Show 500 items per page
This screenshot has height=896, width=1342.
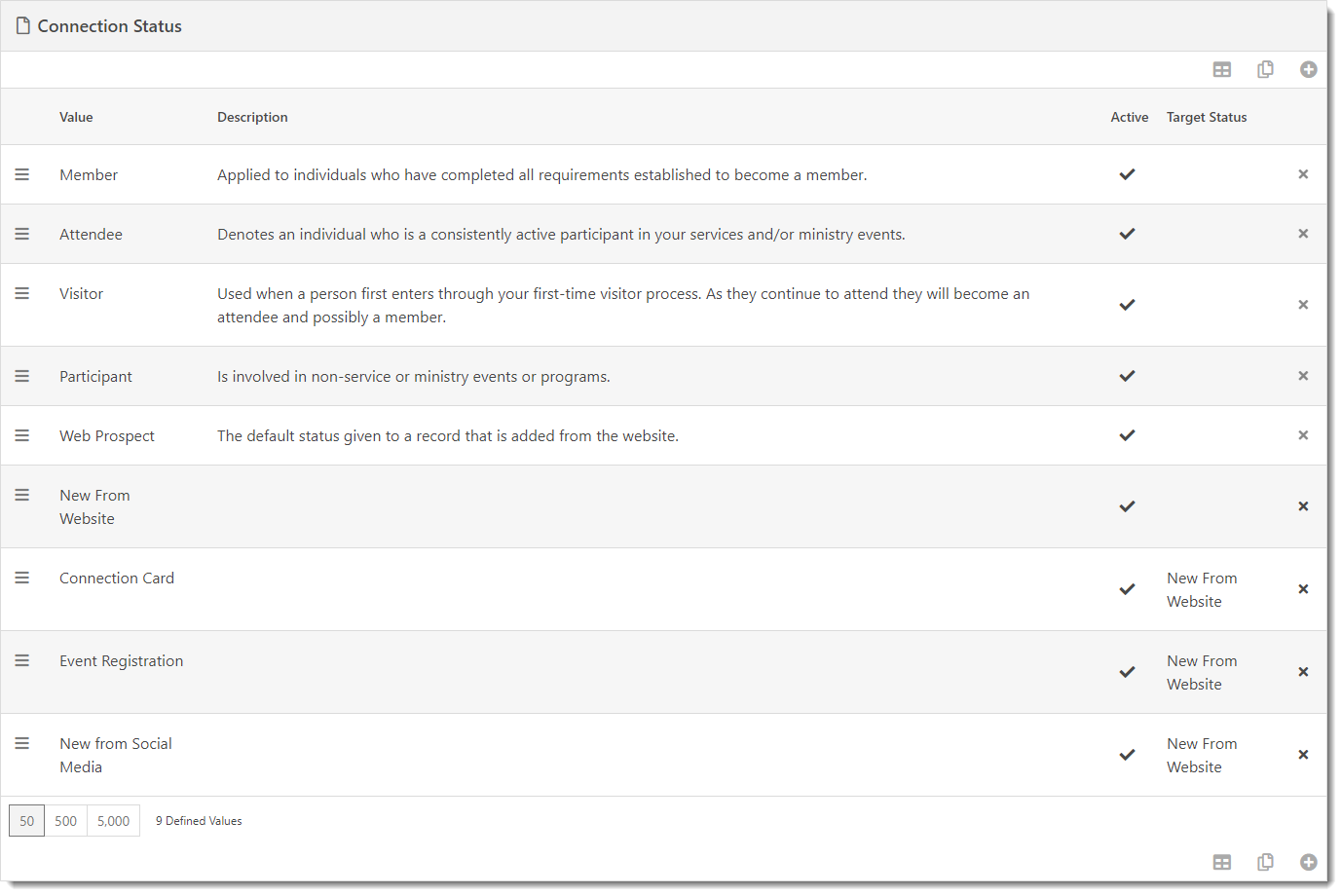(65, 821)
